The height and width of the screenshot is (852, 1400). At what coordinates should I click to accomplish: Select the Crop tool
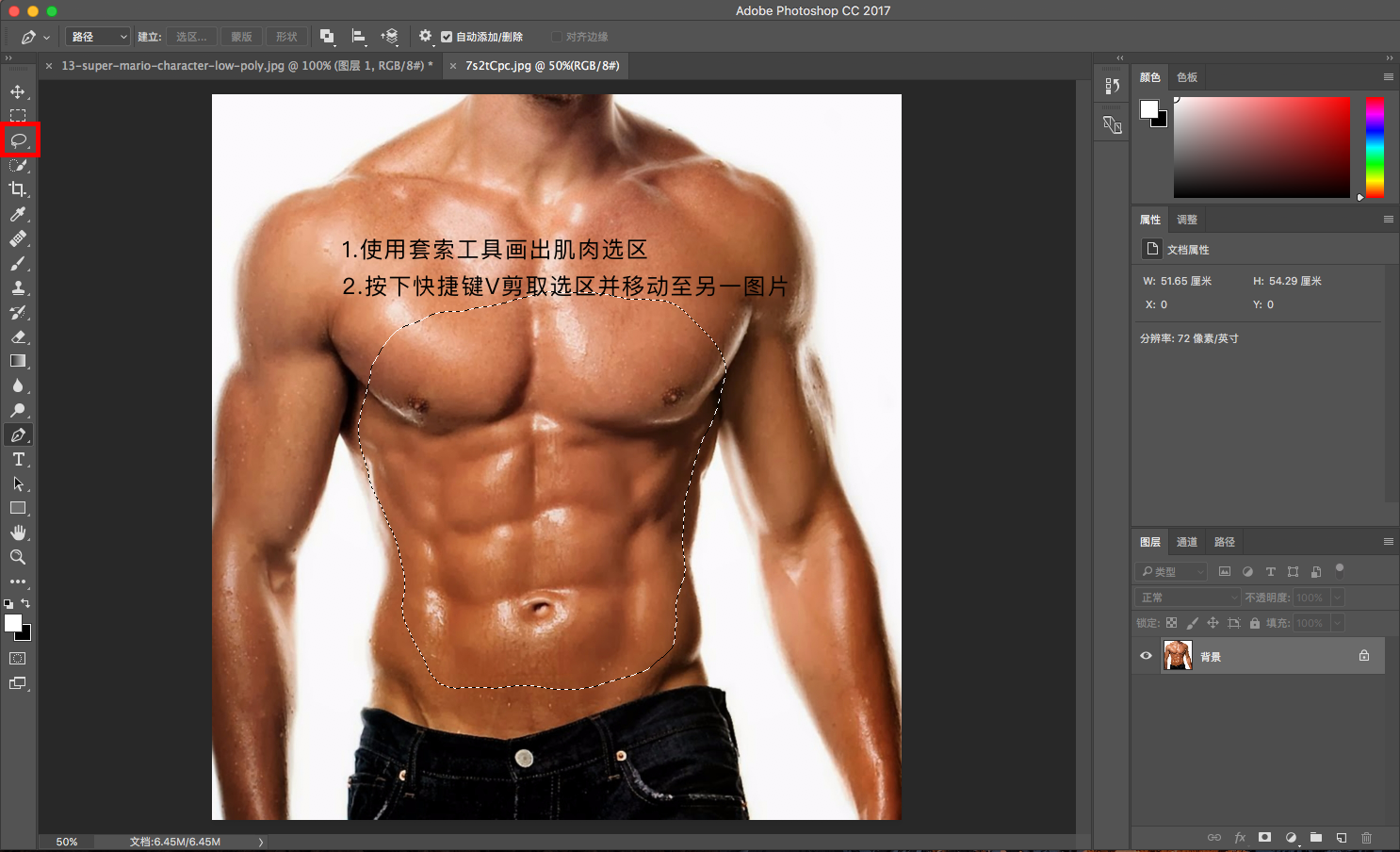click(x=18, y=189)
